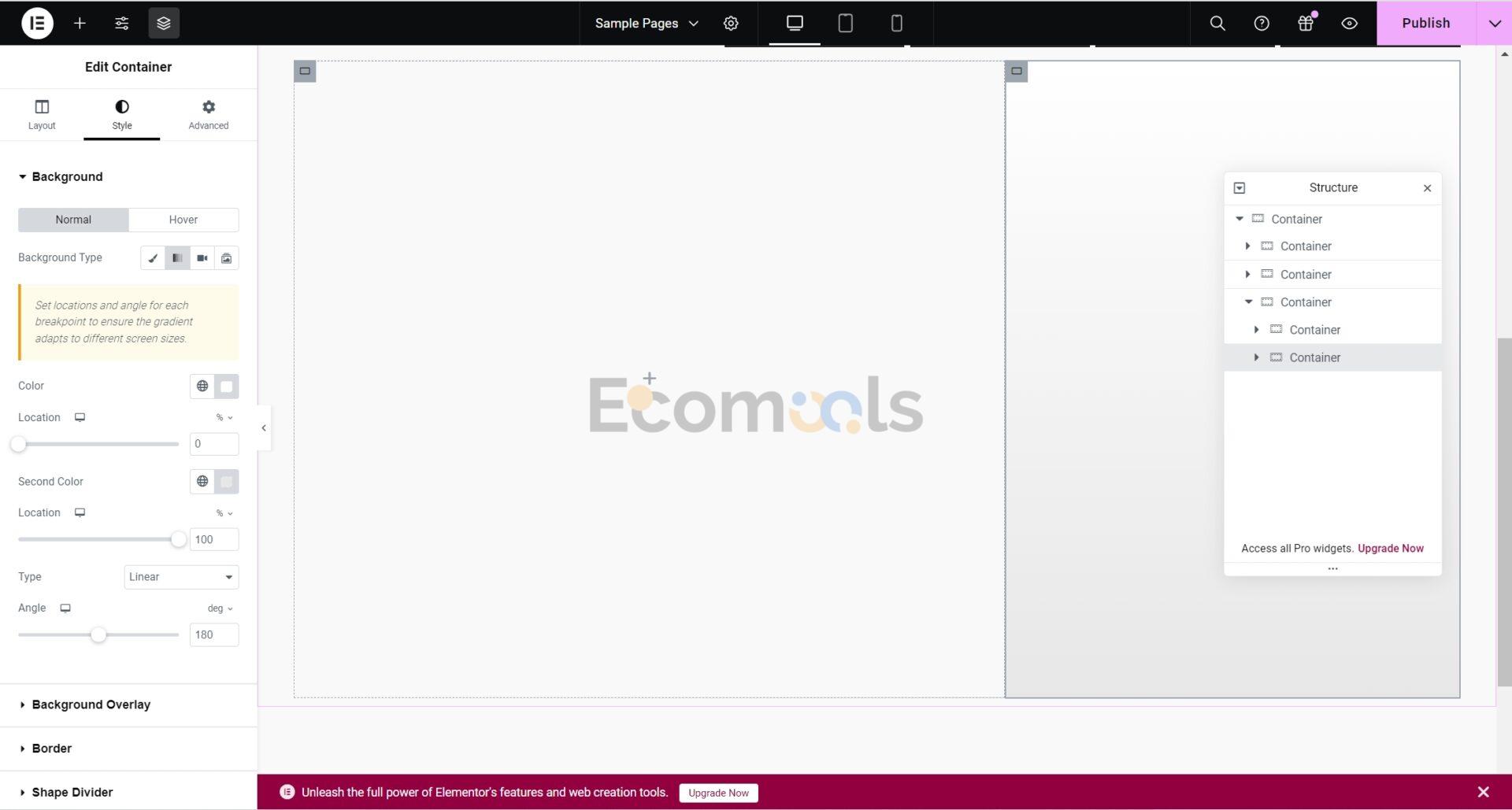Click the Structure panel resize dots handle
Screen dimensions: 1512x810
(1333, 569)
